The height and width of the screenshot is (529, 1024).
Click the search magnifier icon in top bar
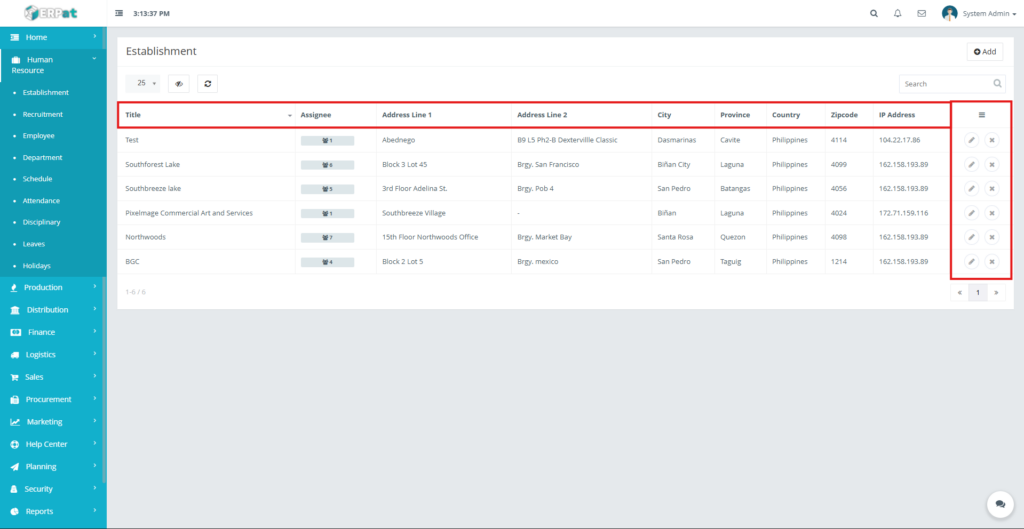coord(874,13)
